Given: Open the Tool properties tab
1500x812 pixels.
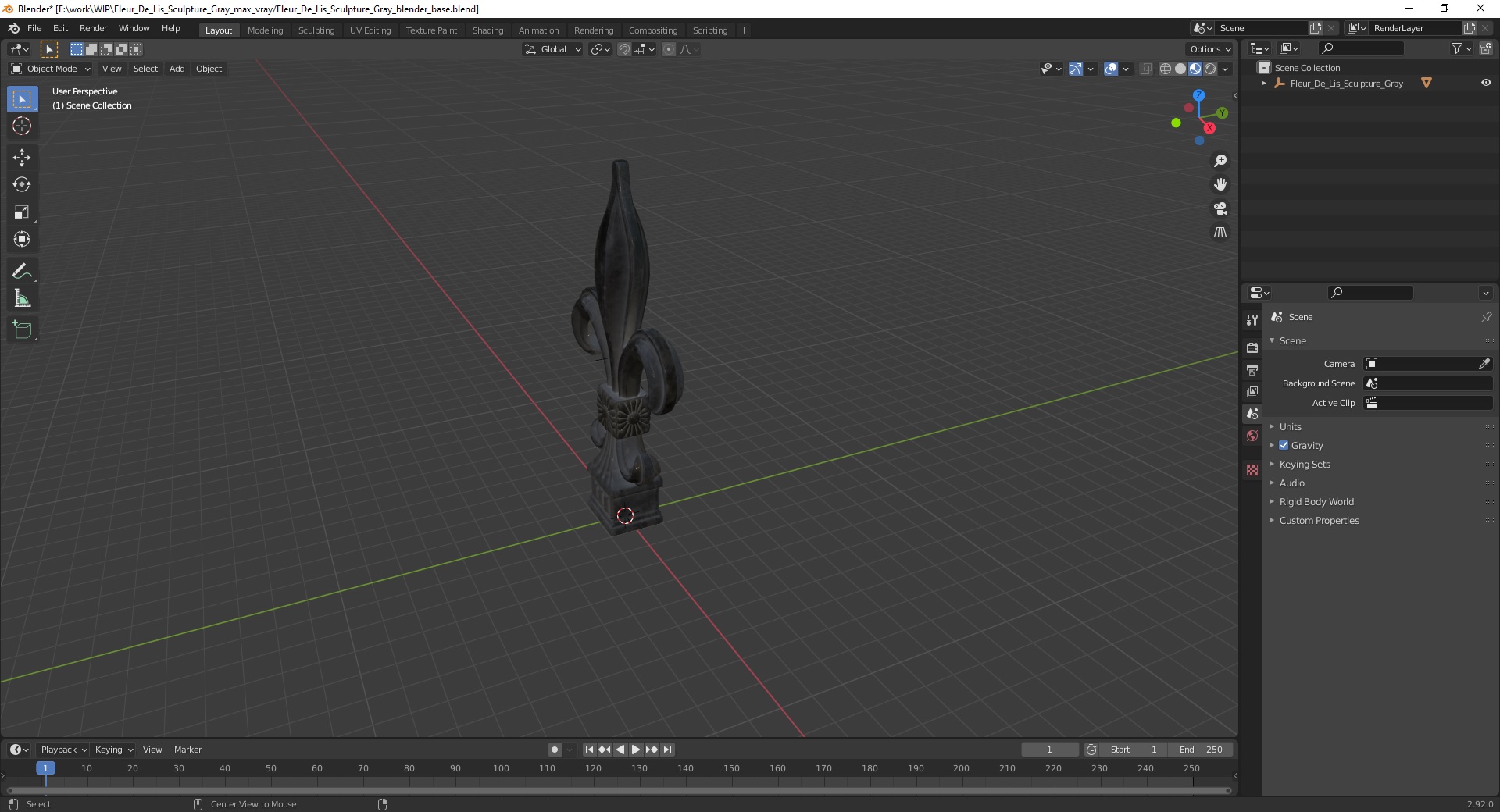Looking at the screenshot, I should 1252,320.
